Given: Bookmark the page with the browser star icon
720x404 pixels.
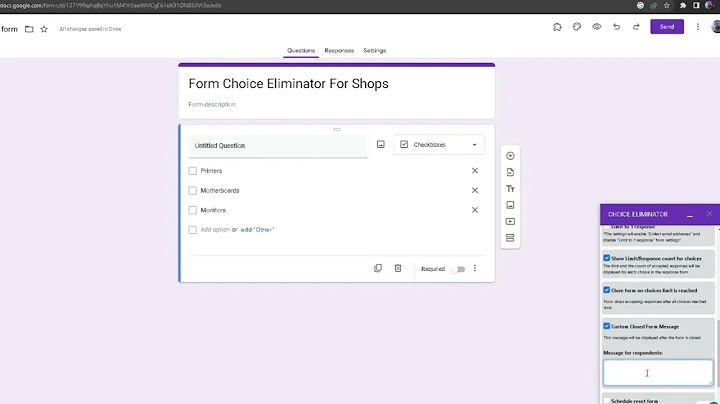Looking at the screenshot, I should [667, 6].
